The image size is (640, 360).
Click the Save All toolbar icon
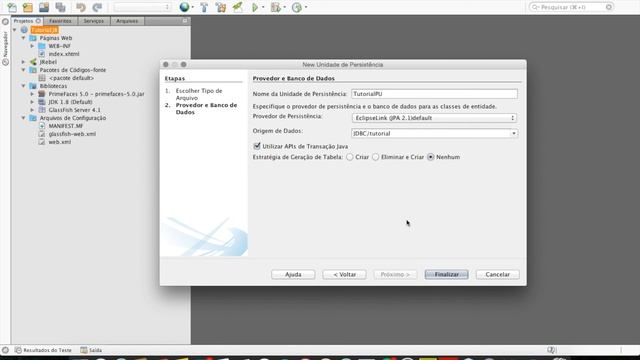point(60,7)
